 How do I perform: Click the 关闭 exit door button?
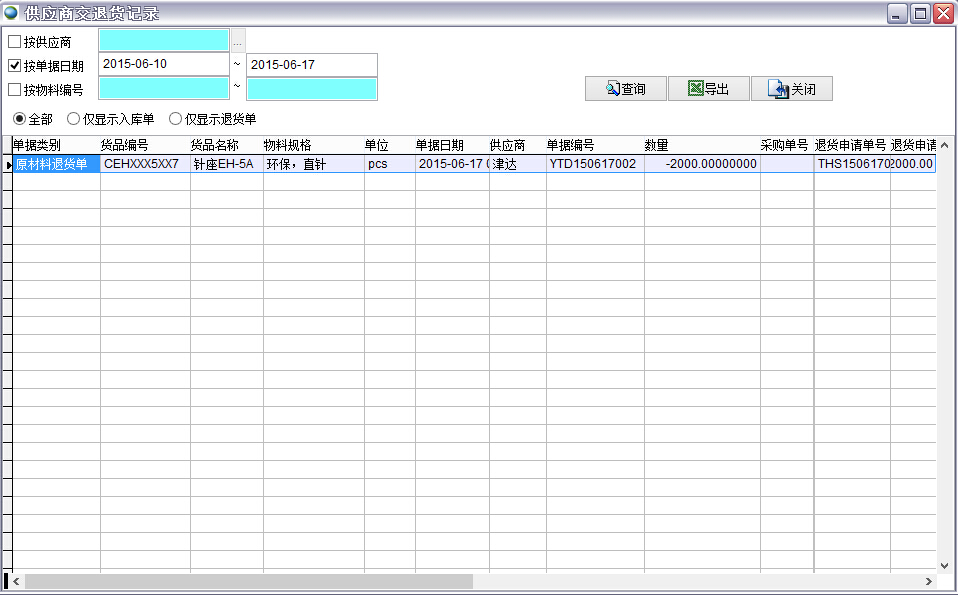791,89
